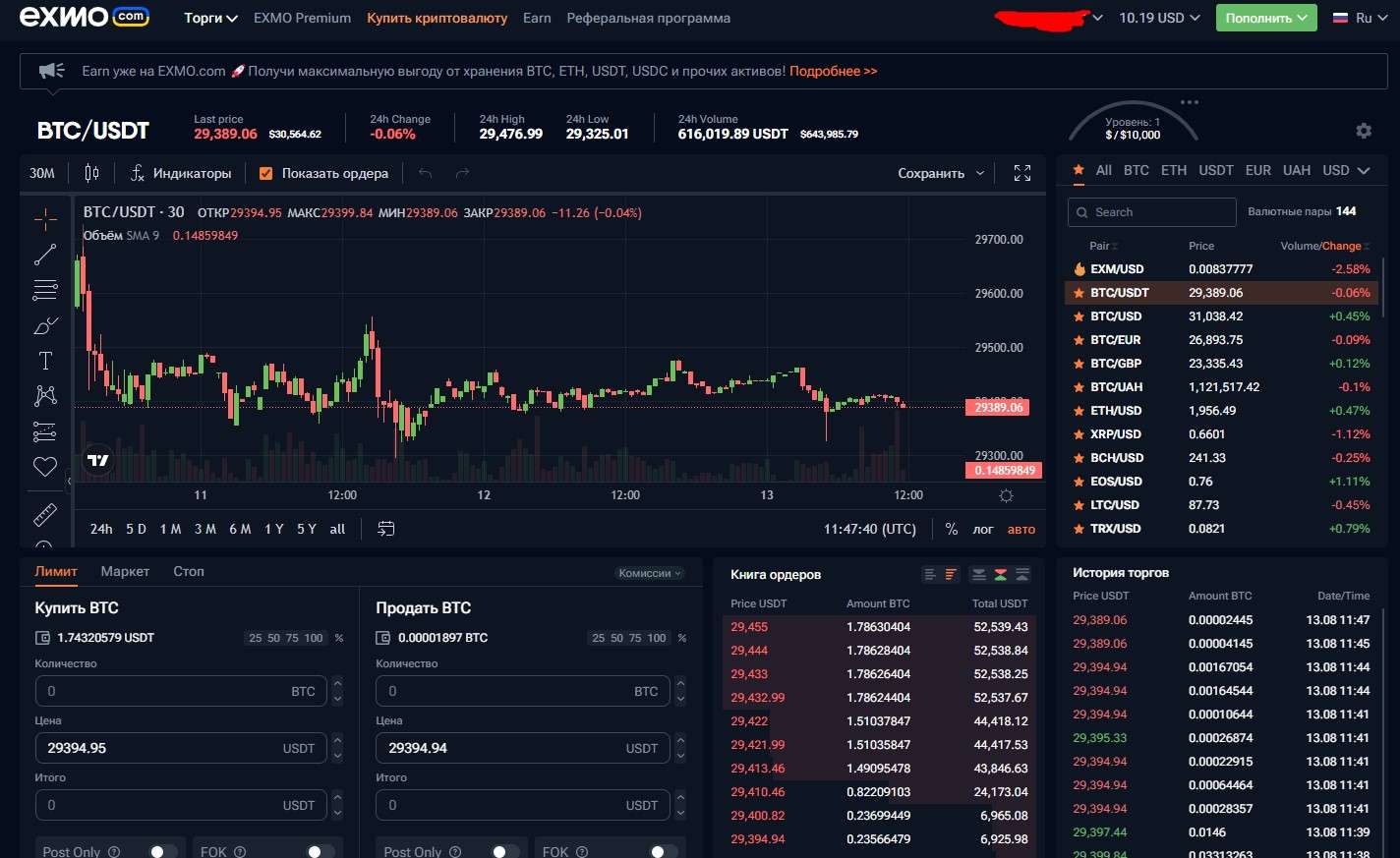
Task: Select orange depth bars order book view
Action: click(951, 575)
